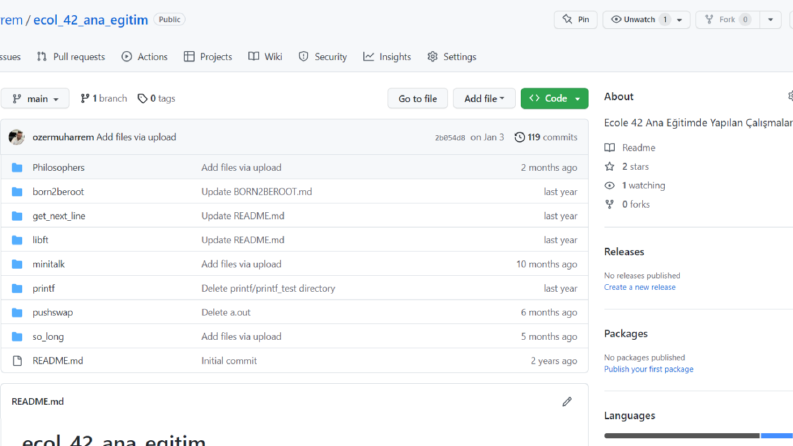Click the minitalk folder icon
Screen dimensions: 793x446
click(x=17, y=264)
